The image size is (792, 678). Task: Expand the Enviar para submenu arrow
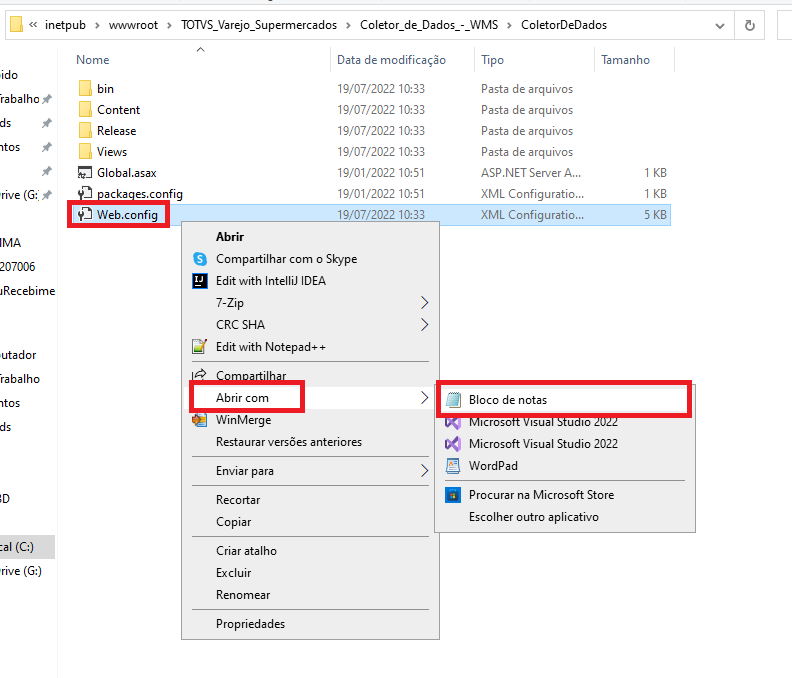pyautogui.click(x=424, y=471)
